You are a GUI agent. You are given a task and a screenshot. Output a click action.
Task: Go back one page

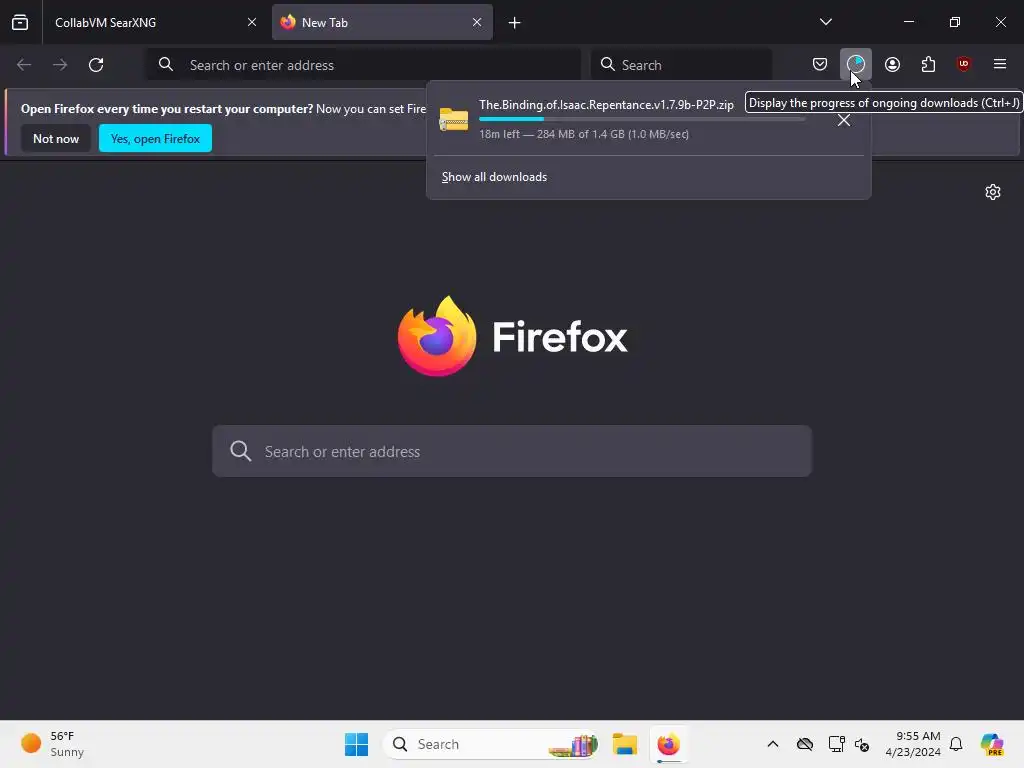[x=24, y=65]
